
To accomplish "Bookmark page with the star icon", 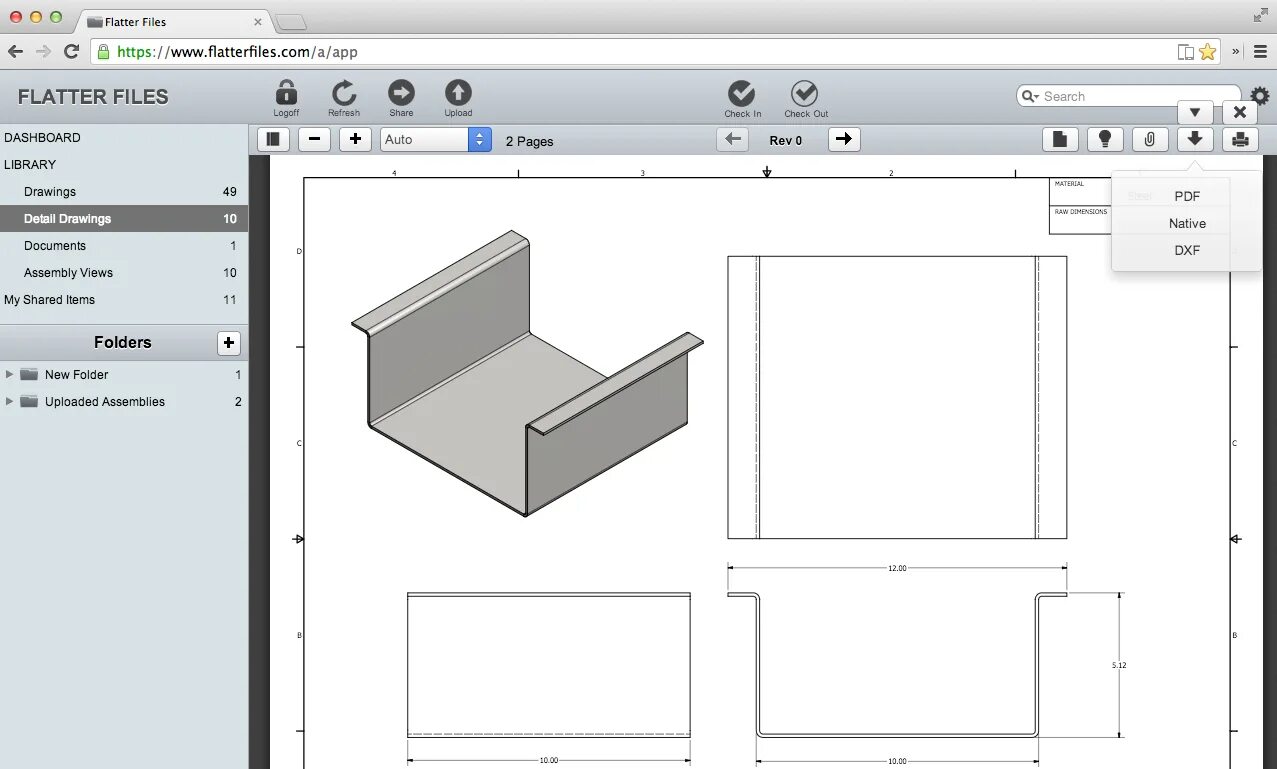I will pyautogui.click(x=1207, y=52).
